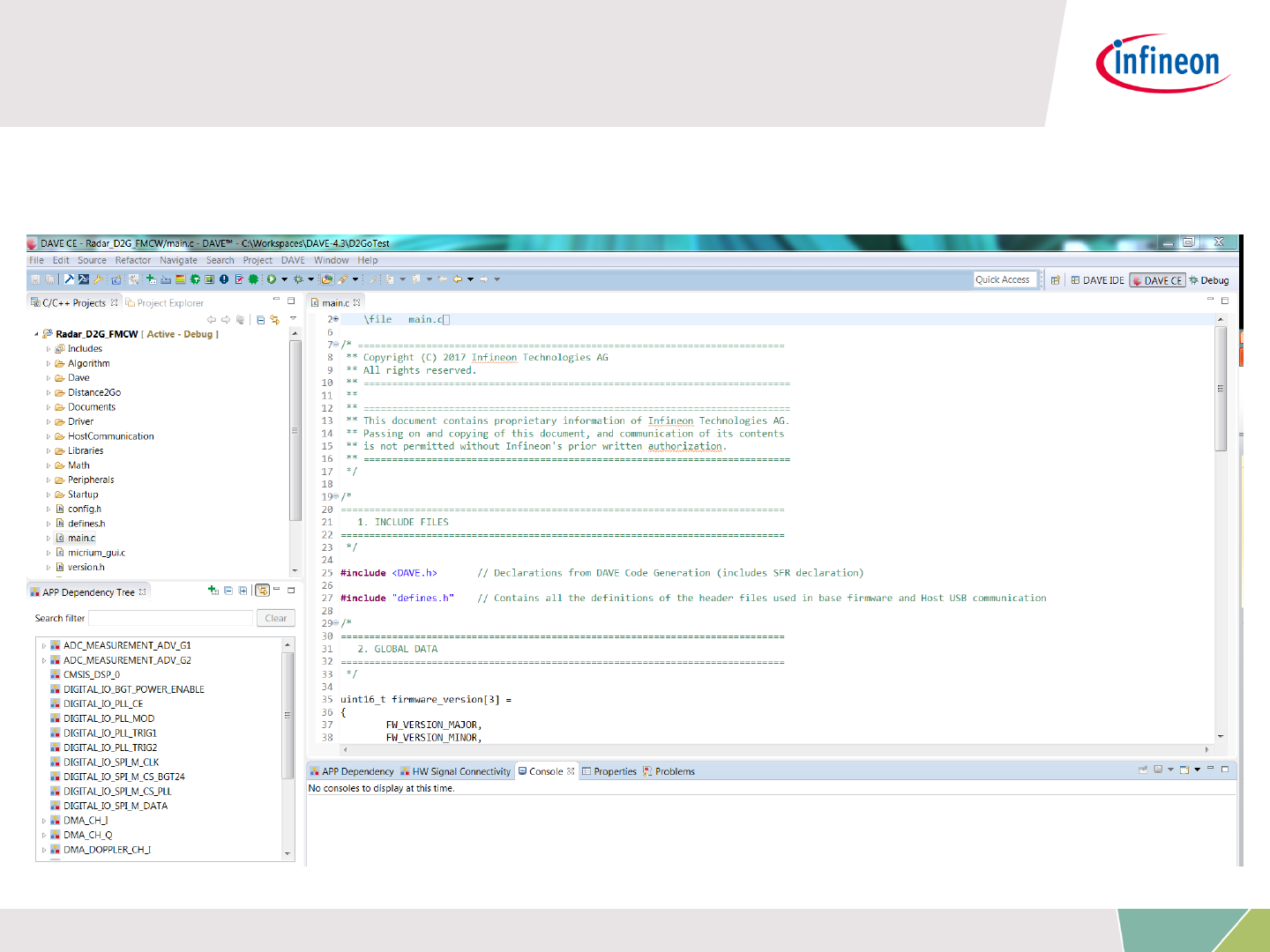Open the Project menu
Viewport: 1270px width, 952px height.
point(258,260)
